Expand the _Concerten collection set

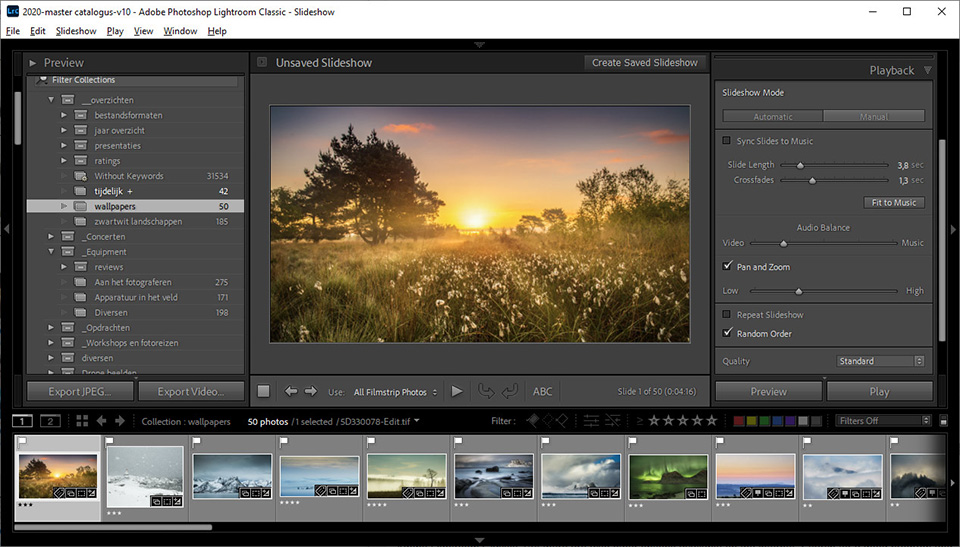click(x=51, y=236)
